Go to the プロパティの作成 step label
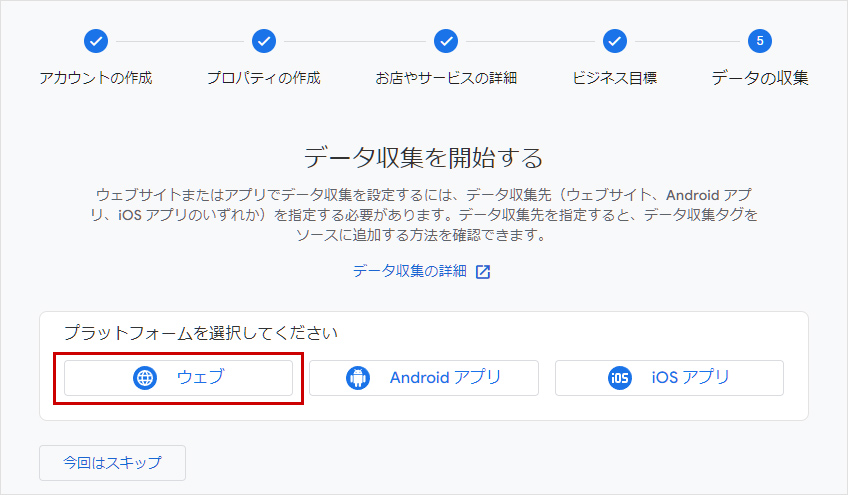The image size is (848, 495). pos(264,78)
